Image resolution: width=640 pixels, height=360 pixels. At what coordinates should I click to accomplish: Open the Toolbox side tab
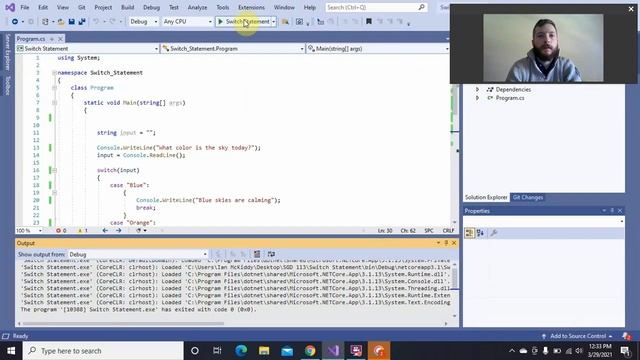(7, 85)
